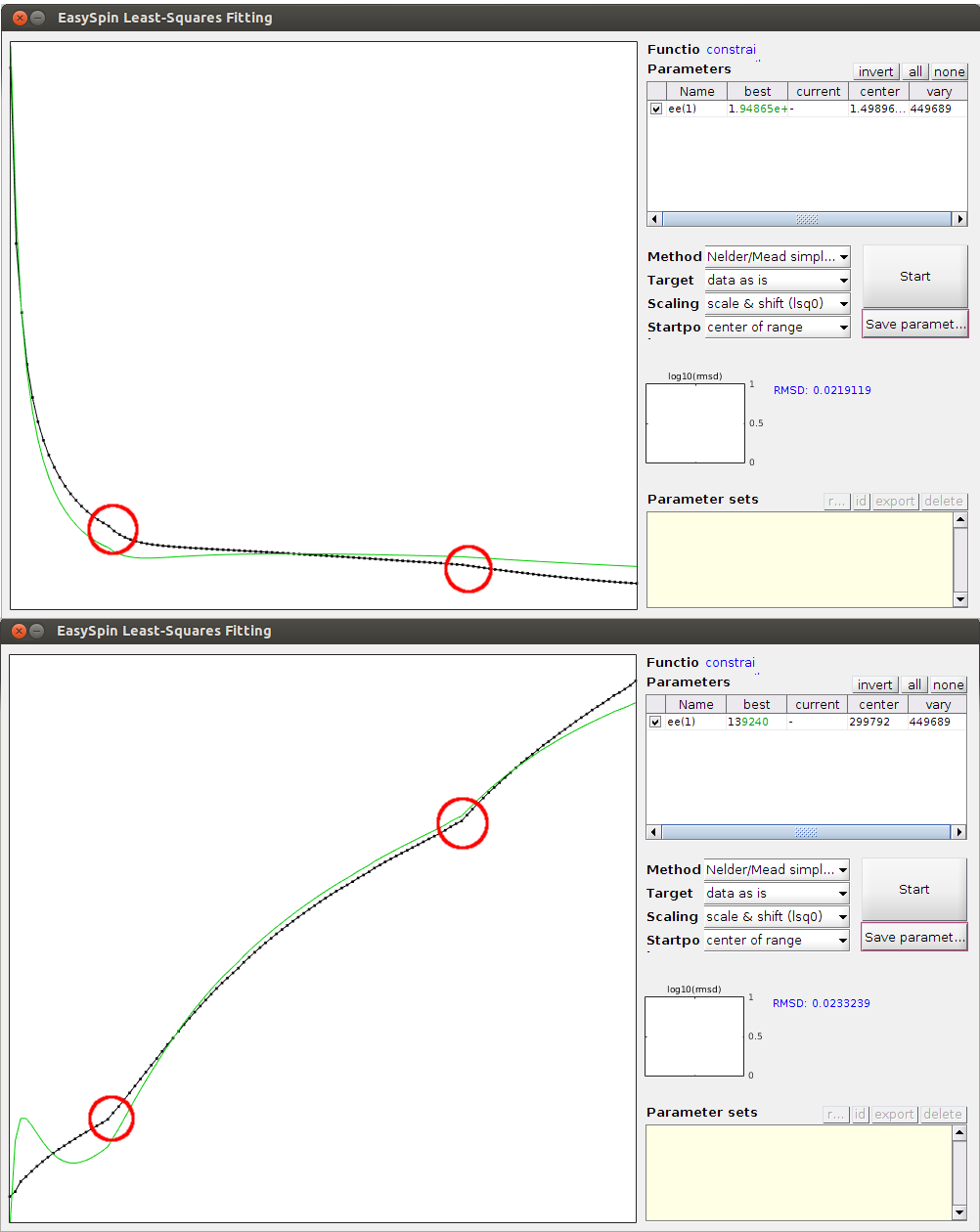Click parameter table scrollbar thumb, bottom window
Viewport: 980px width, 1232px height.
[806, 833]
